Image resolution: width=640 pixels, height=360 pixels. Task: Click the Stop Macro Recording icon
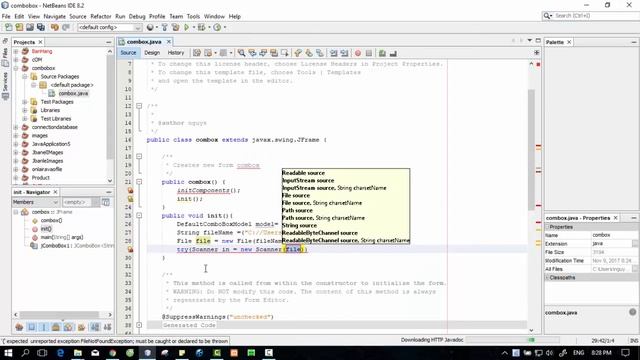coord(369,53)
